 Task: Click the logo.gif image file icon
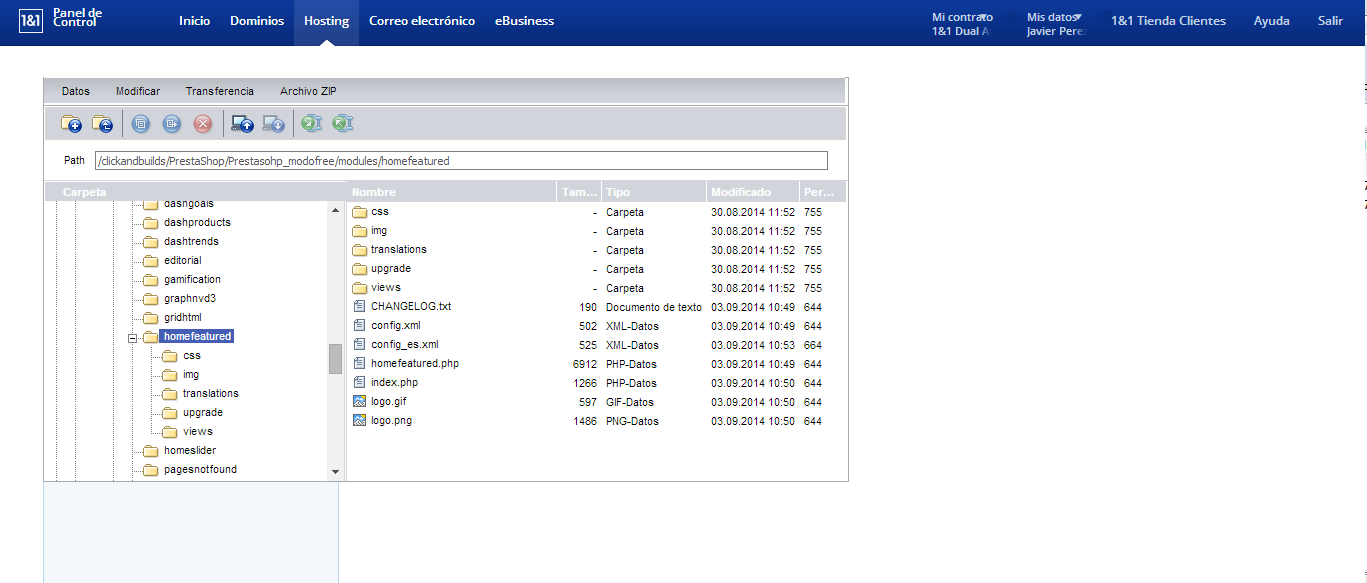[x=360, y=401]
